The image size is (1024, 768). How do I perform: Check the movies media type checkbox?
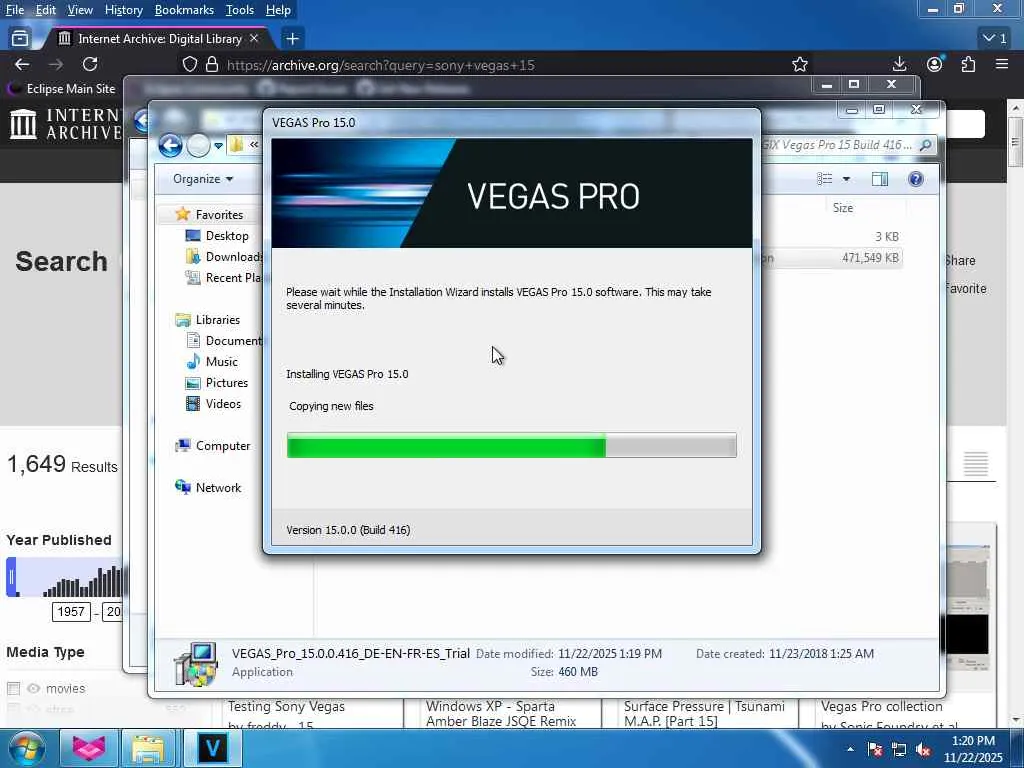(13, 688)
